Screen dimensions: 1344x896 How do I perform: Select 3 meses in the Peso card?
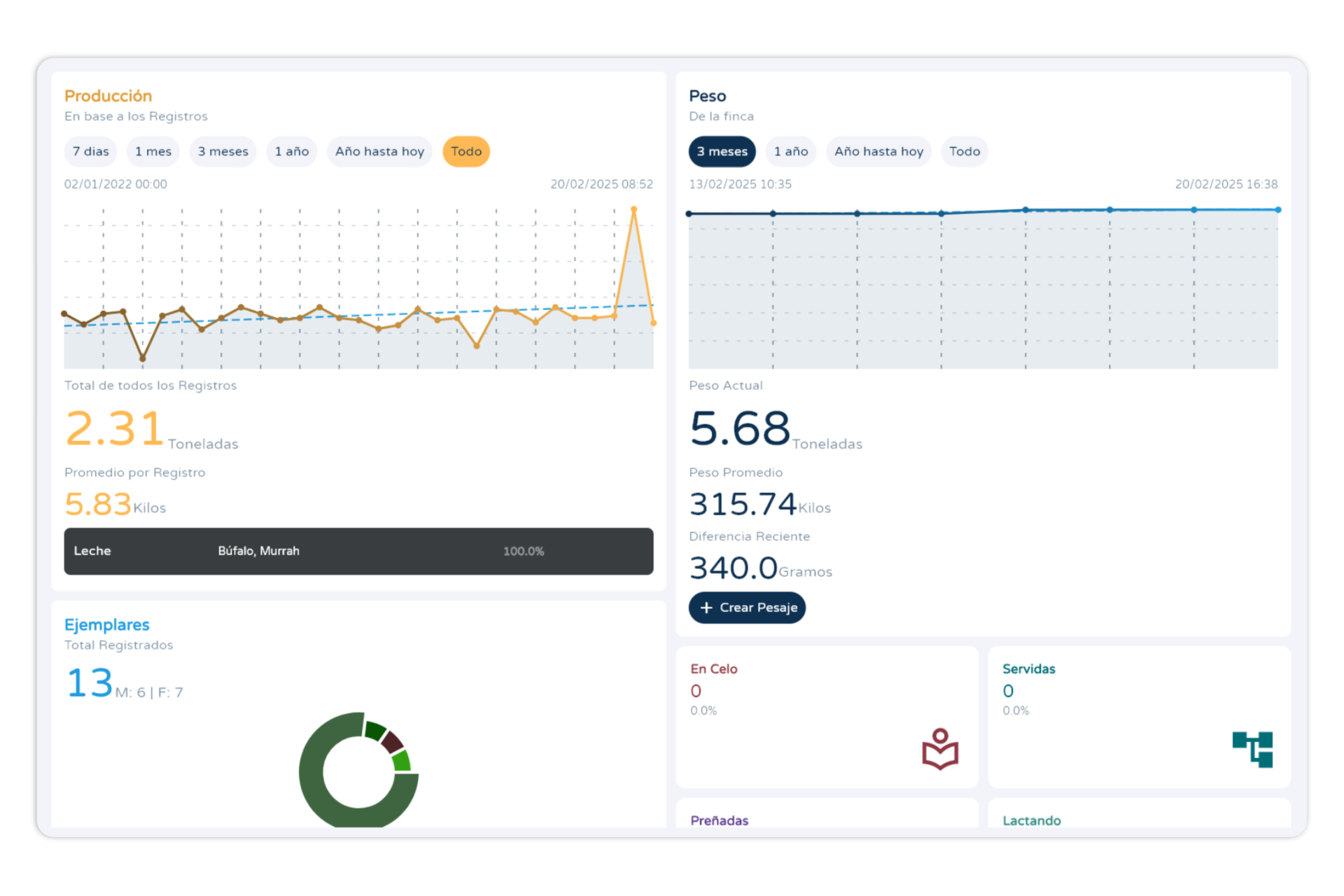pos(722,151)
